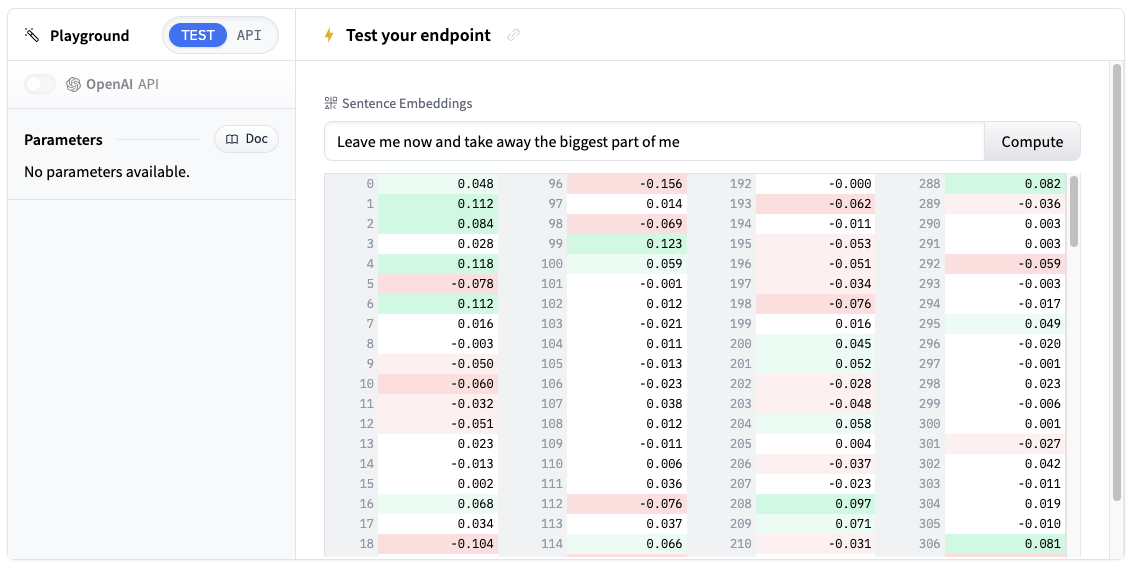Select value -0.078 at index 5

tap(438, 283)
